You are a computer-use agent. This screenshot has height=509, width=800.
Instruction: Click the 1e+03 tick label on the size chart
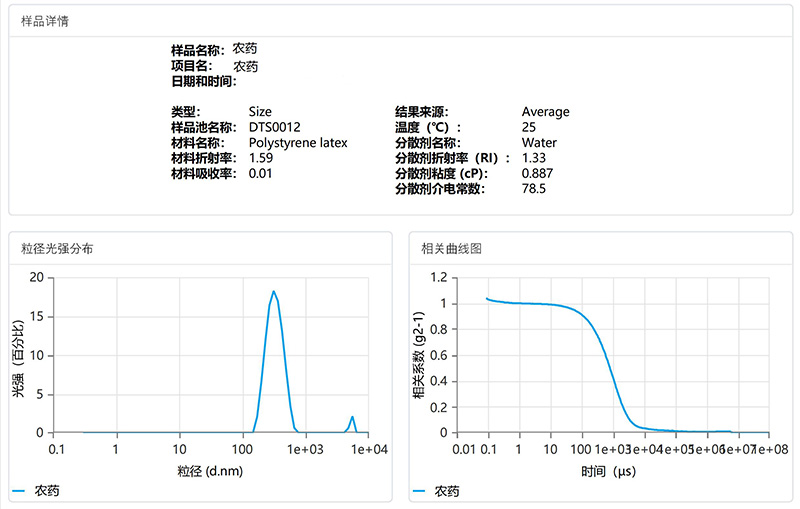click(306, 449)
